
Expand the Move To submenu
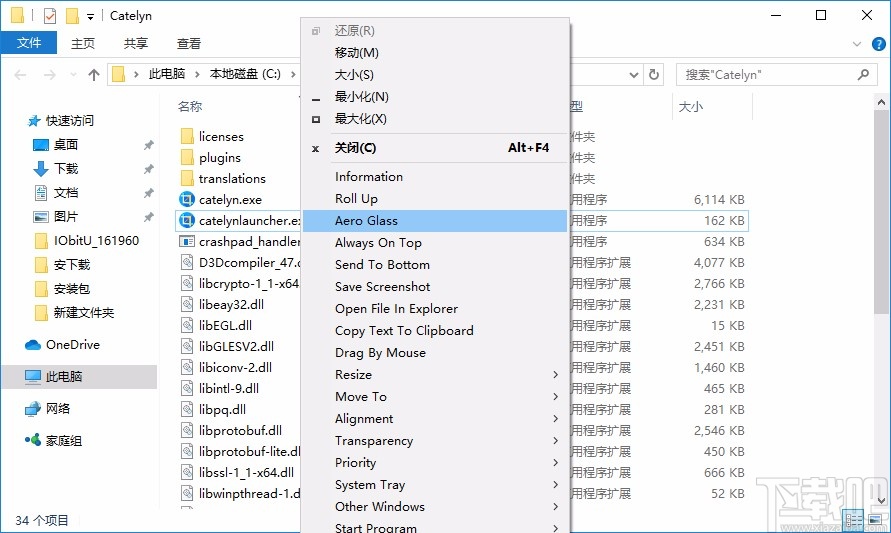click(x=435, y=397)
